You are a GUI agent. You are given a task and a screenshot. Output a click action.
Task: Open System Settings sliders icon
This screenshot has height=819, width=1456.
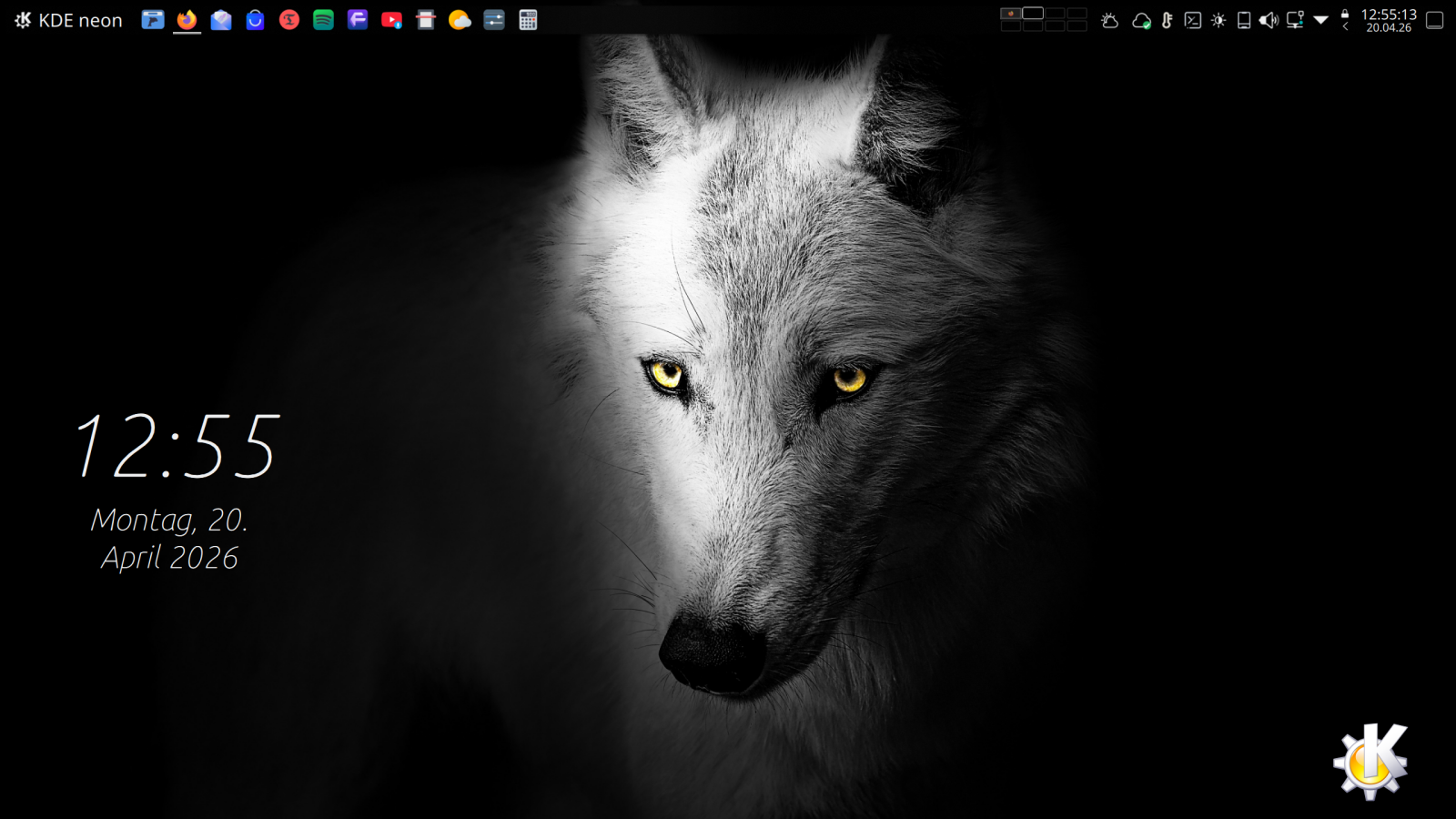[494, 20]
